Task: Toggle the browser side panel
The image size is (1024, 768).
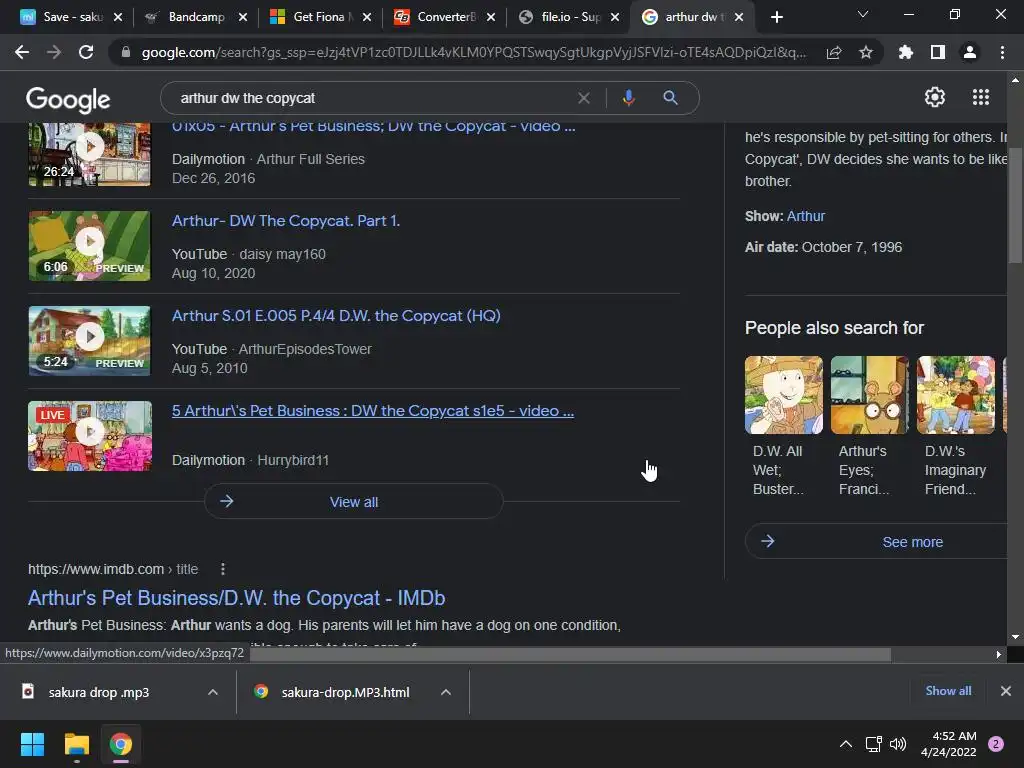Action: pos(938,52)
